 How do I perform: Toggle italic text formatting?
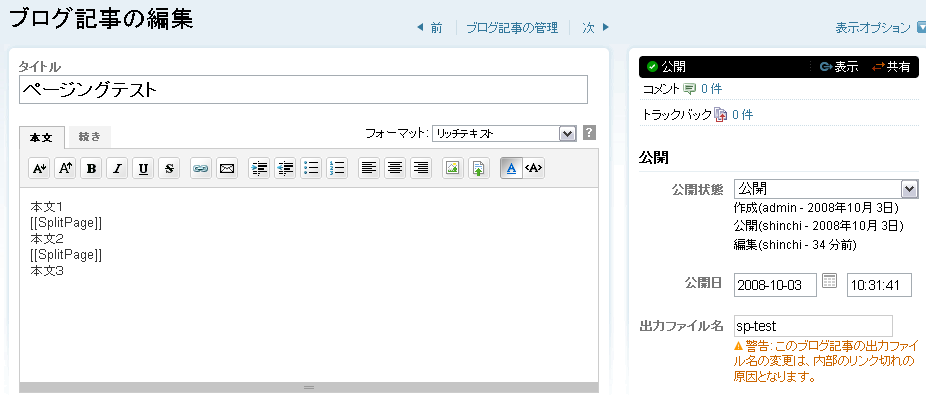(117, 168)
